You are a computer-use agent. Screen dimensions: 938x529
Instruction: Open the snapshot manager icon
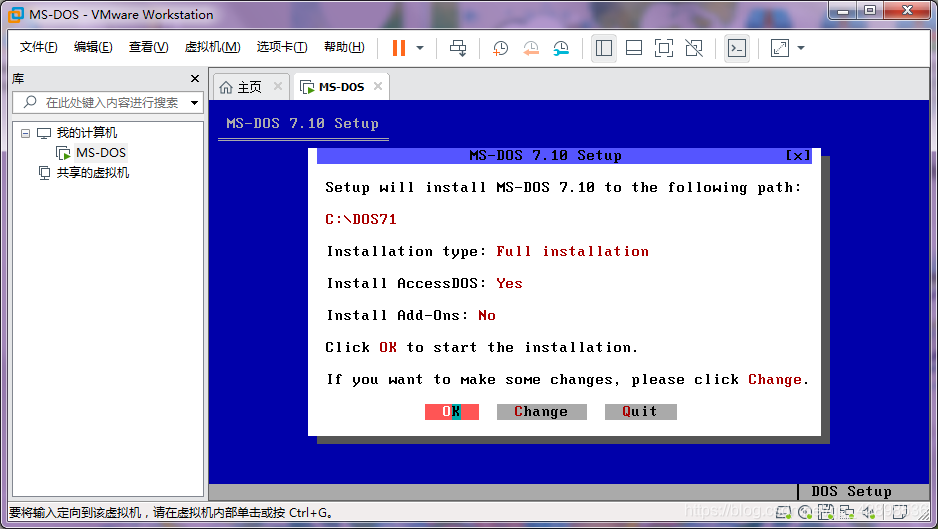tap(561, 48)
